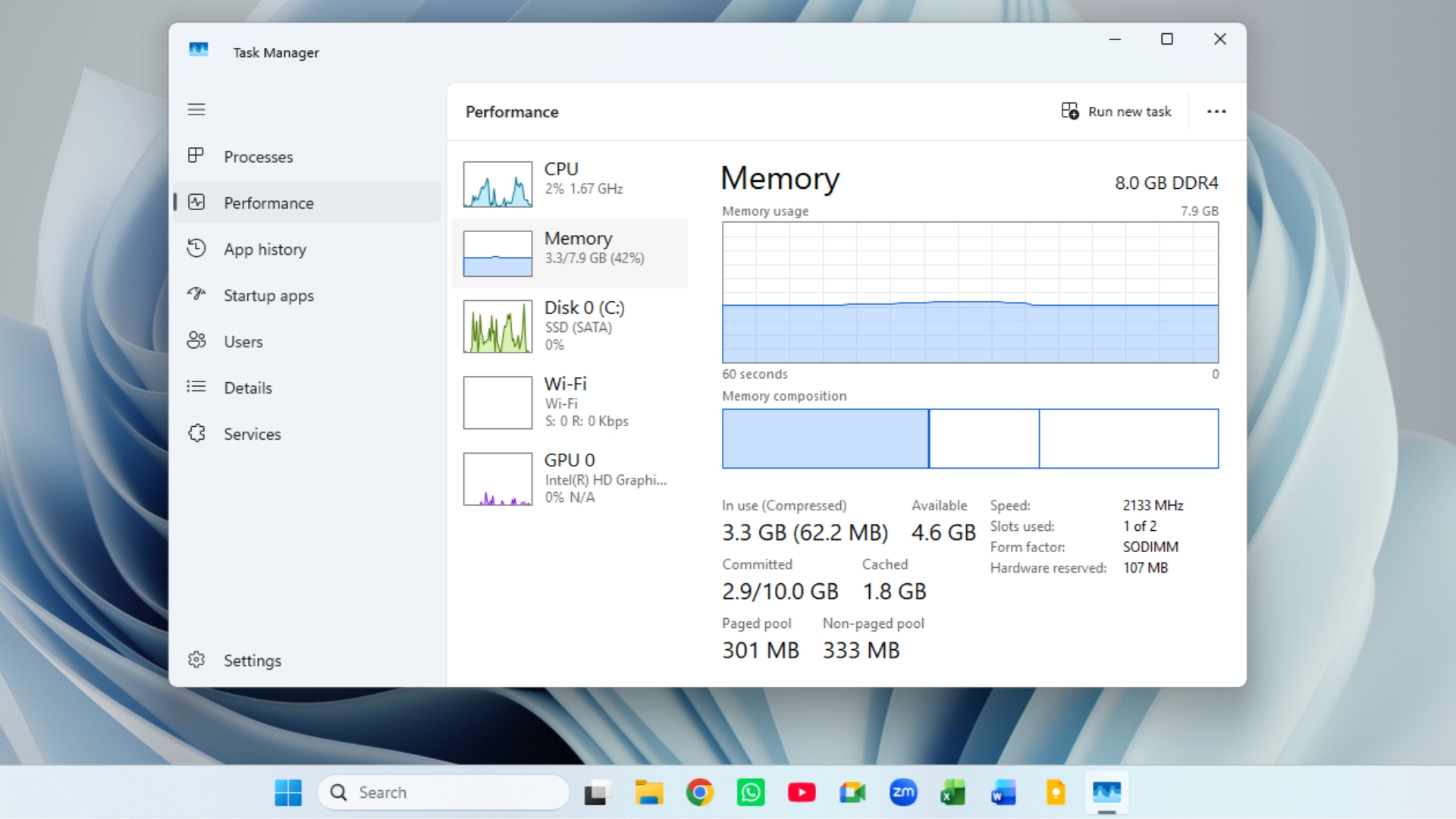Select the Wi-Fi resource entry
Viewport: 1456px width, 819px height.
click(570, 403)
